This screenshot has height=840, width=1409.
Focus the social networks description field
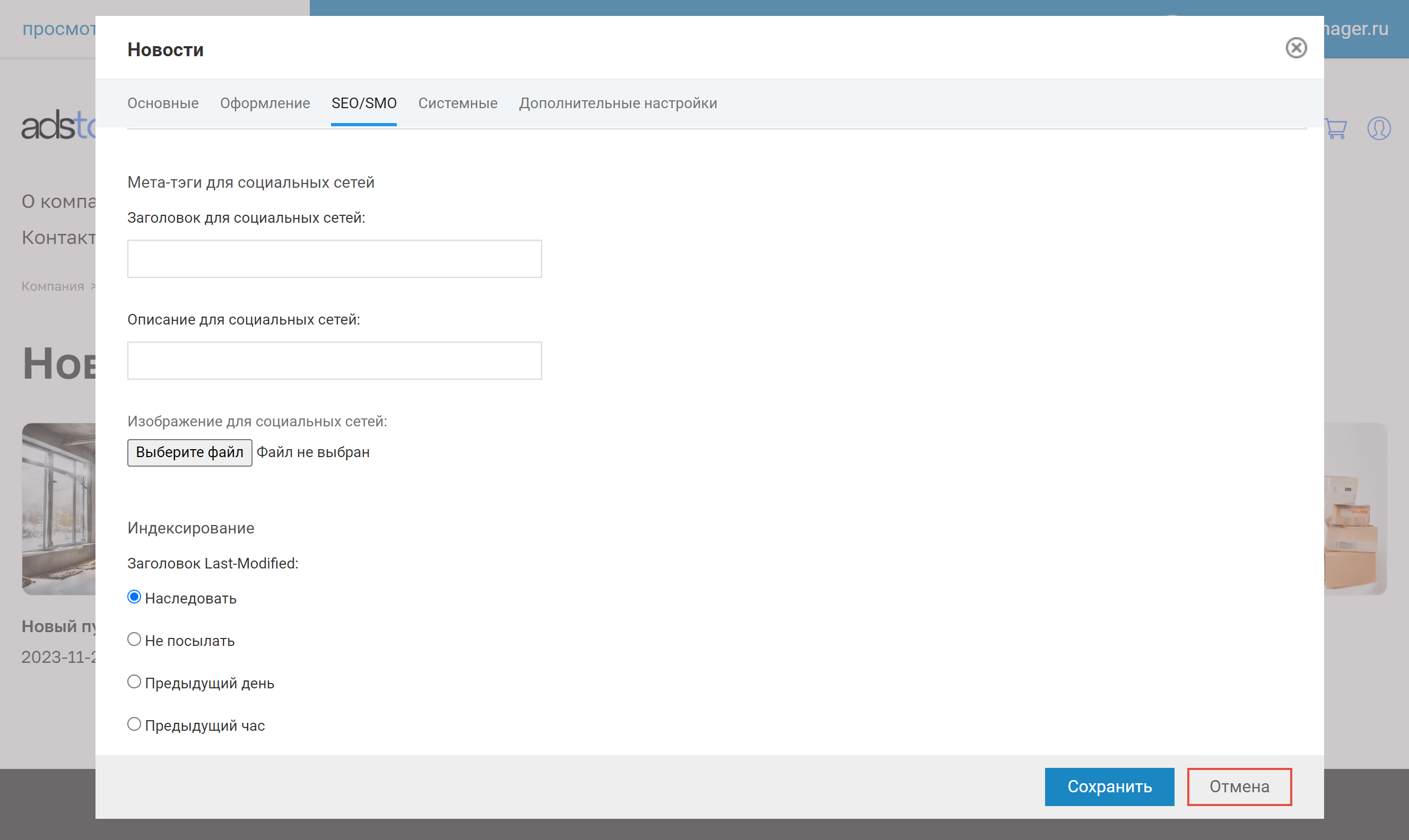pyautogui.click(x=334, y=361)
